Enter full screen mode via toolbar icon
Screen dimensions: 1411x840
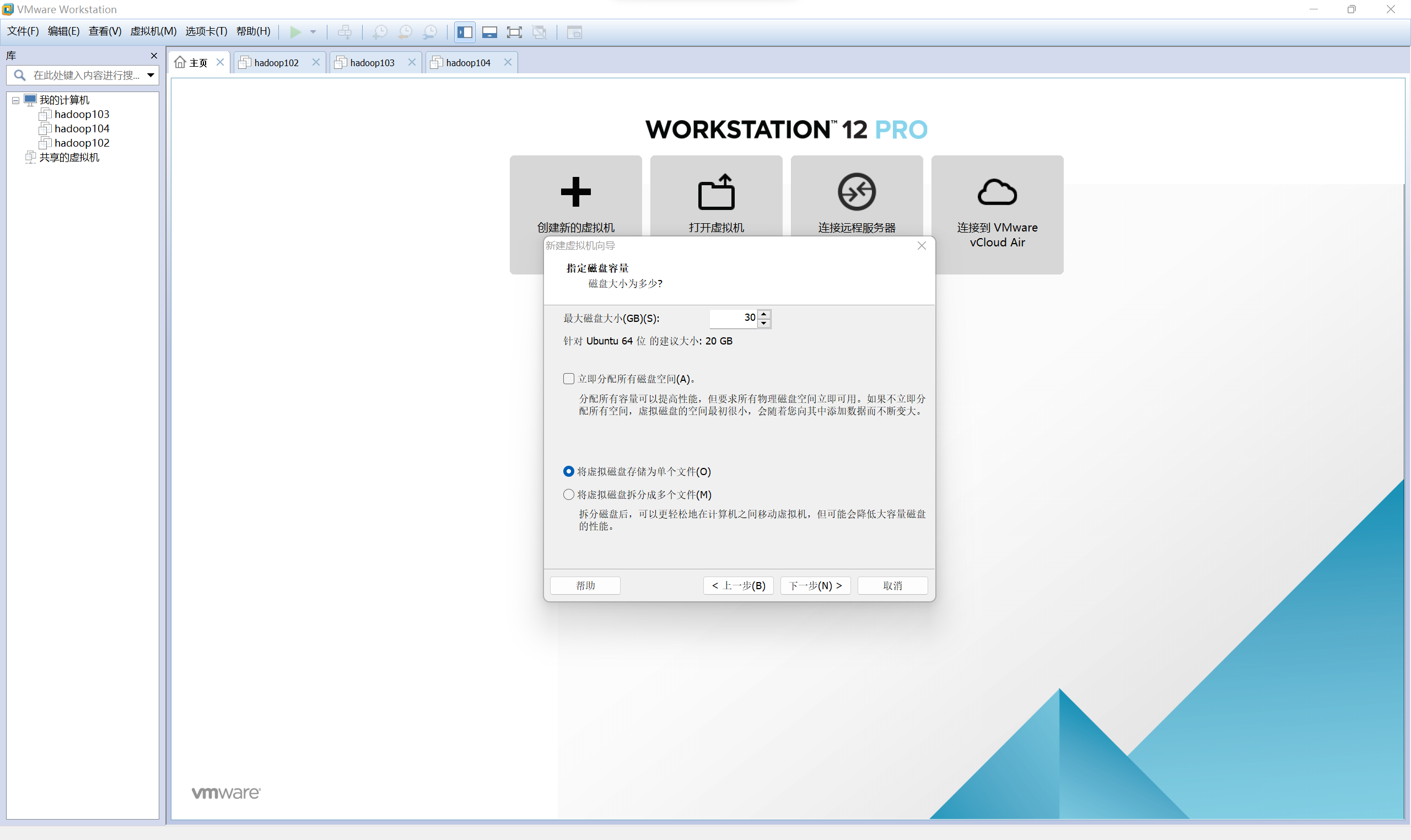514,33
